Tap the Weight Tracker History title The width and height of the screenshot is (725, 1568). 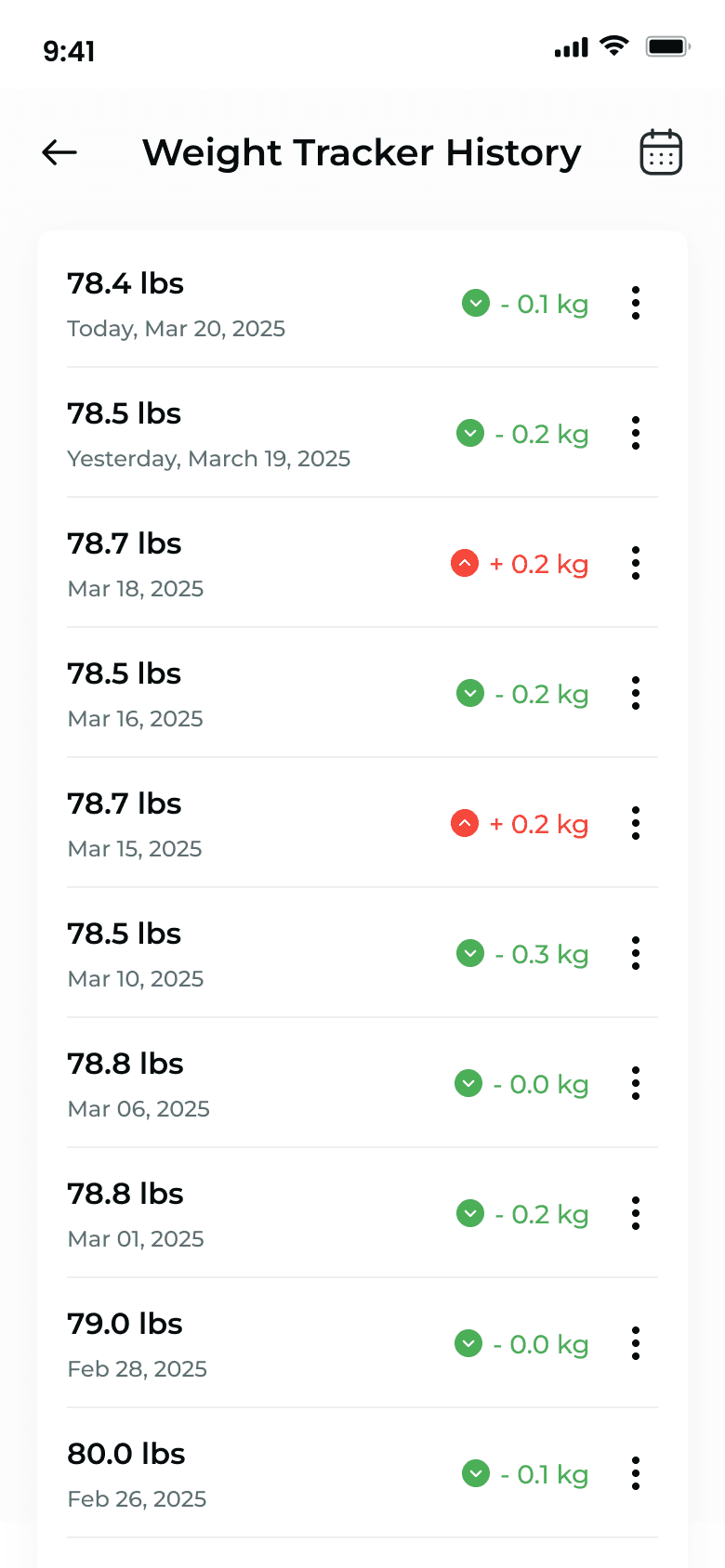[x=362, y=152]
